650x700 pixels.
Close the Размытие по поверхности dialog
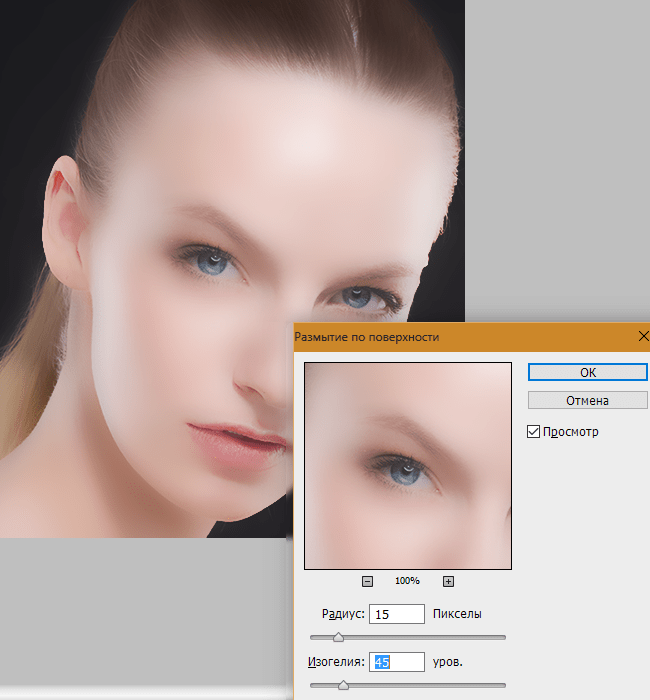(x=641, y=337)
